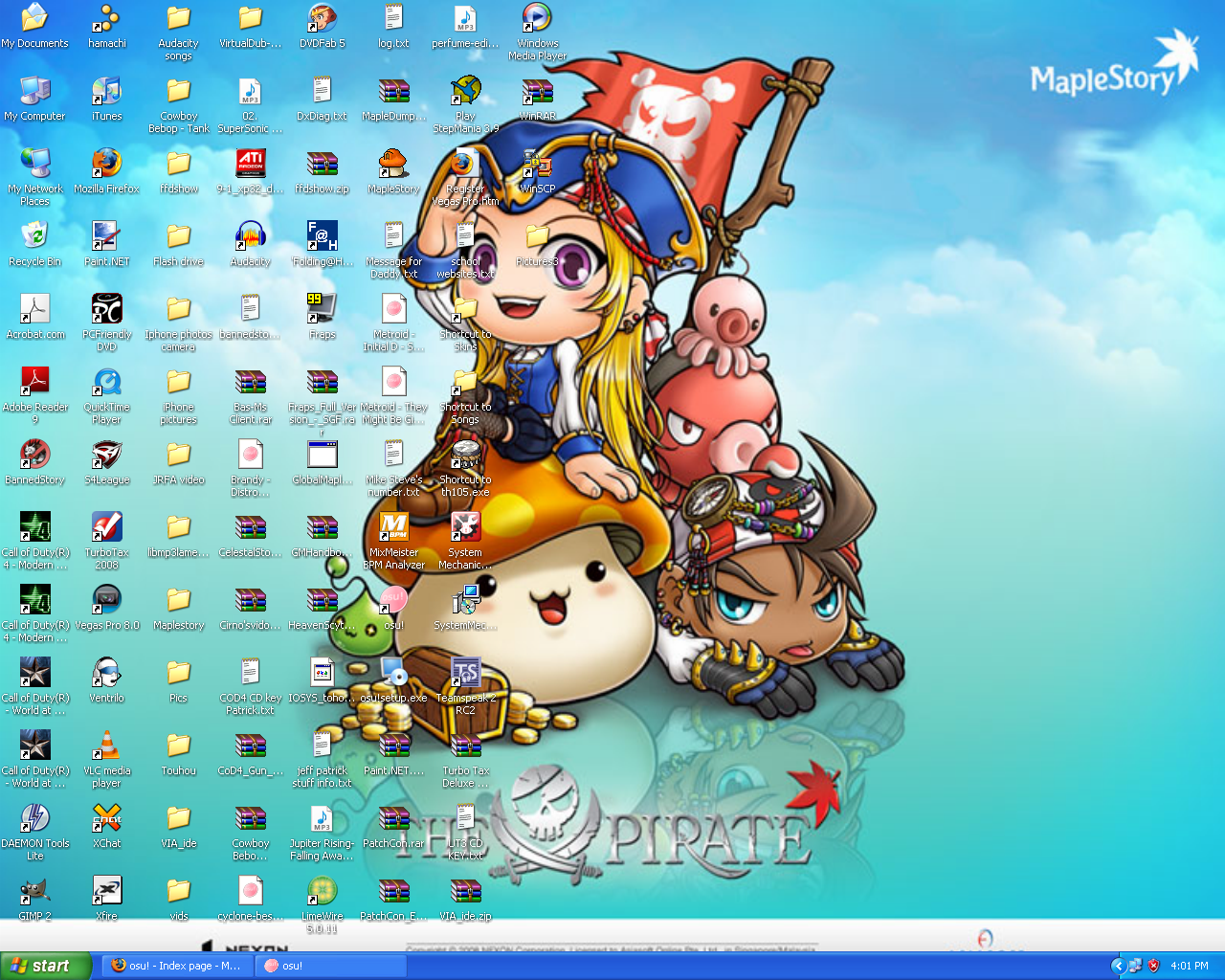Click the Flash drive folder
1225x980 pixels.
click(x=178, y=236)
